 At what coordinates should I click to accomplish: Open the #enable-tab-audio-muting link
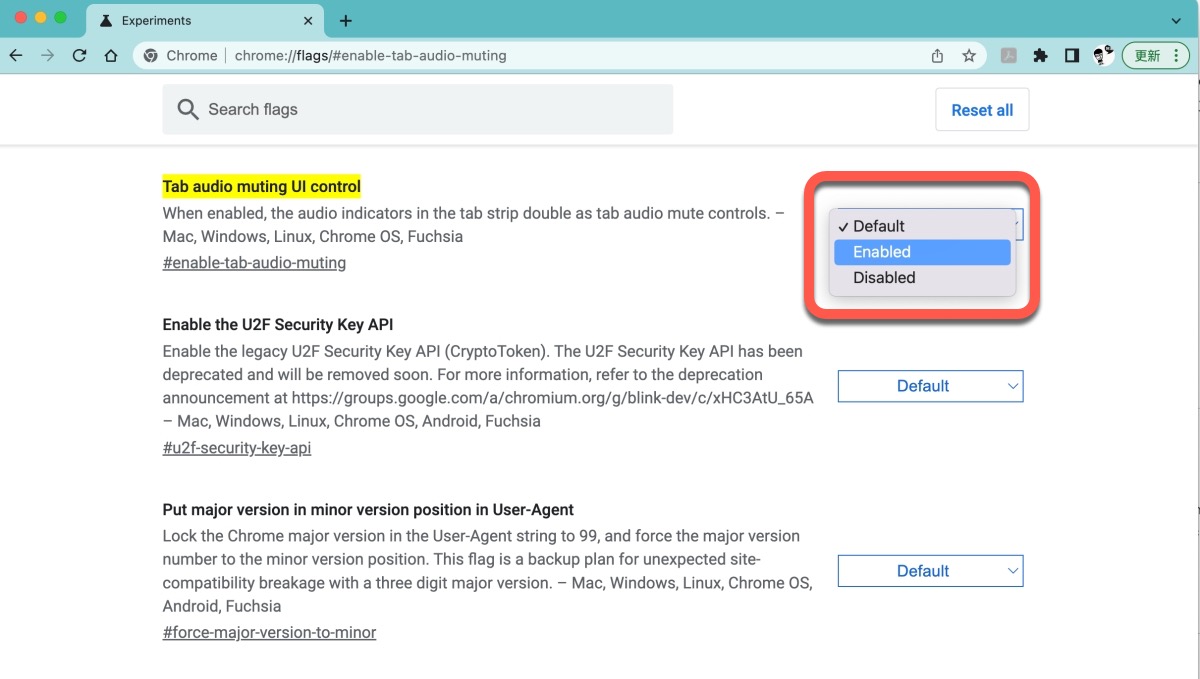click(254, 263)
